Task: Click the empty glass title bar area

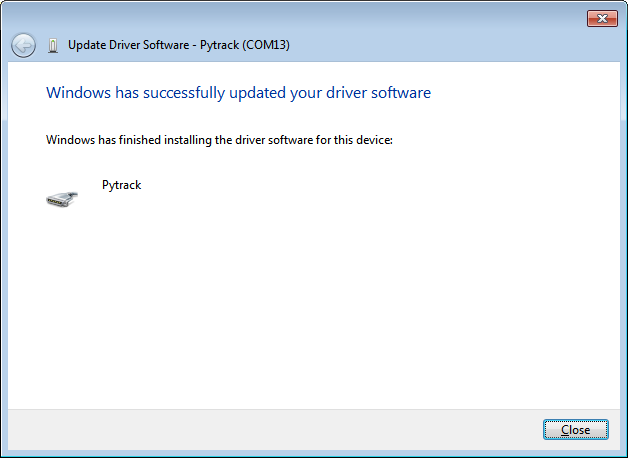Action: [300, 17]
